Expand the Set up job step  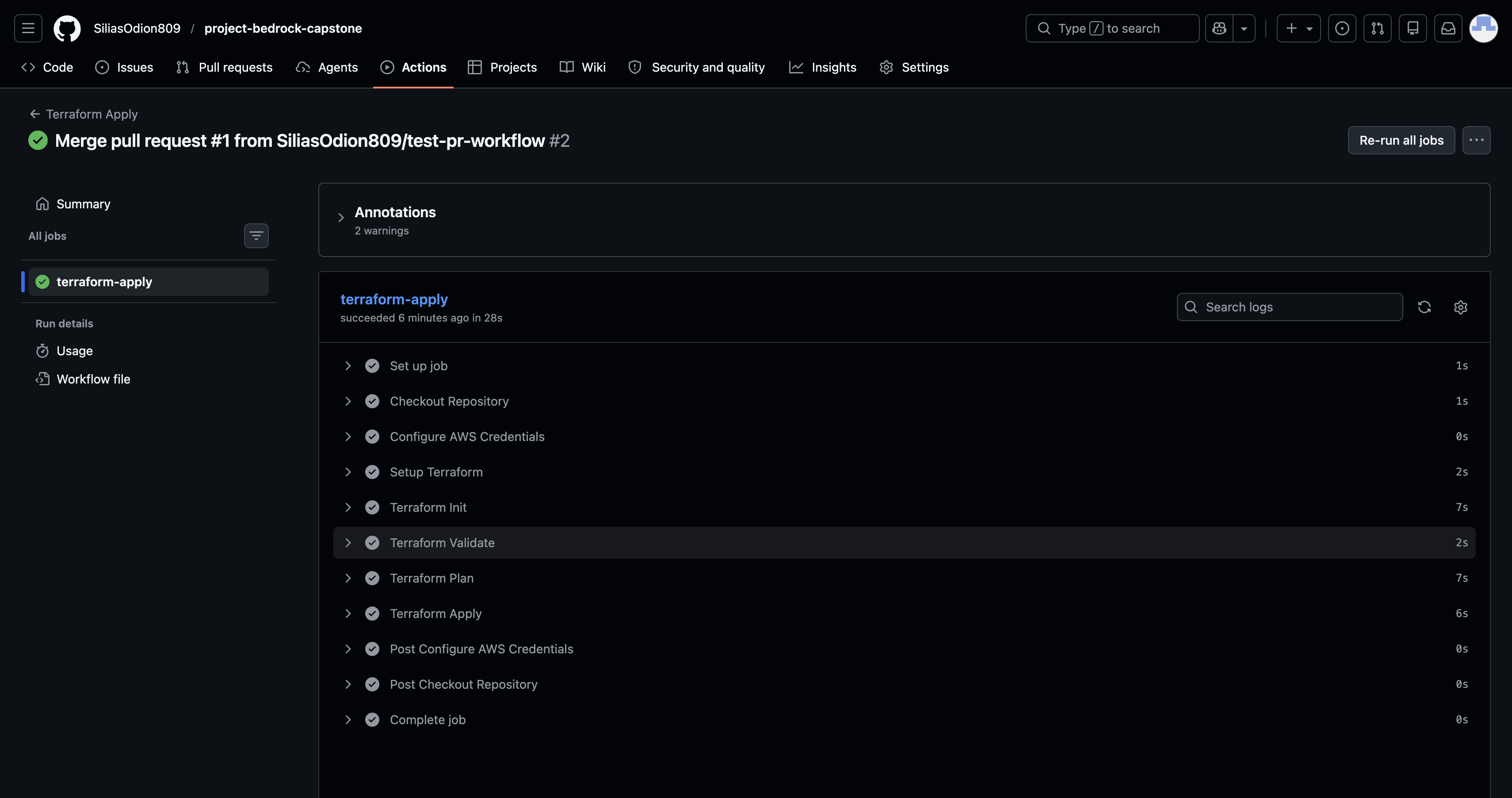[904, 366]
